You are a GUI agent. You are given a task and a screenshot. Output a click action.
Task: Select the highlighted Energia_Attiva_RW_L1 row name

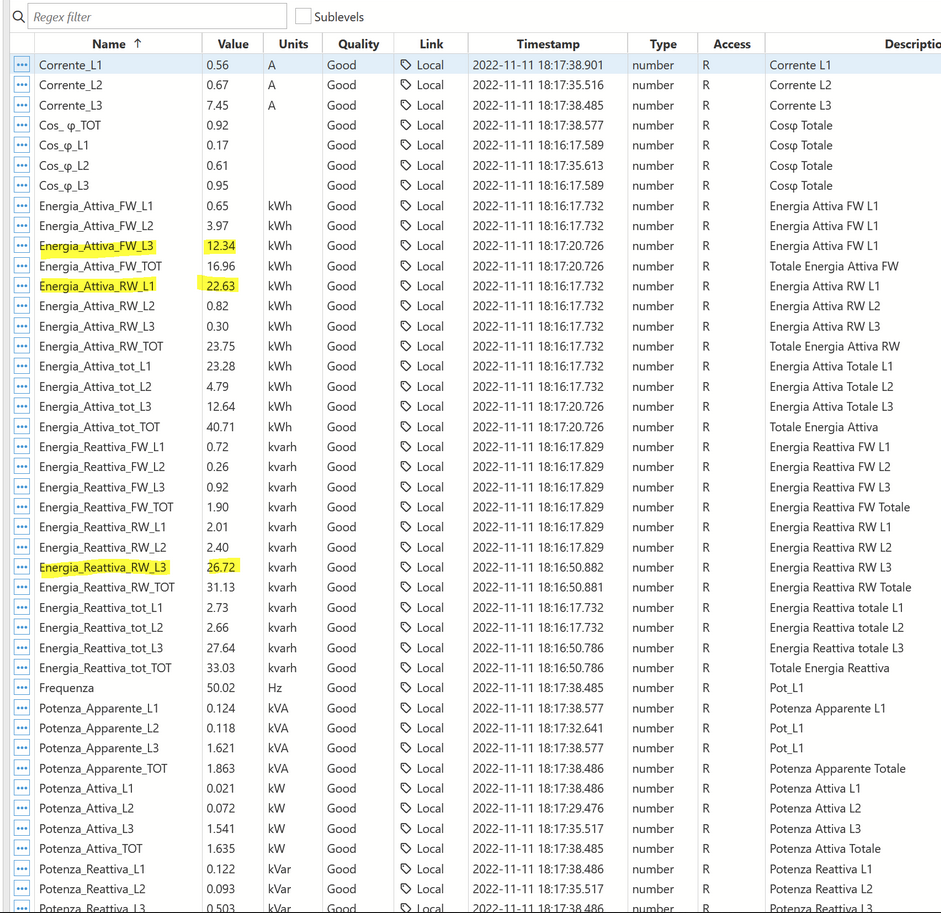(x=97, y=286)
